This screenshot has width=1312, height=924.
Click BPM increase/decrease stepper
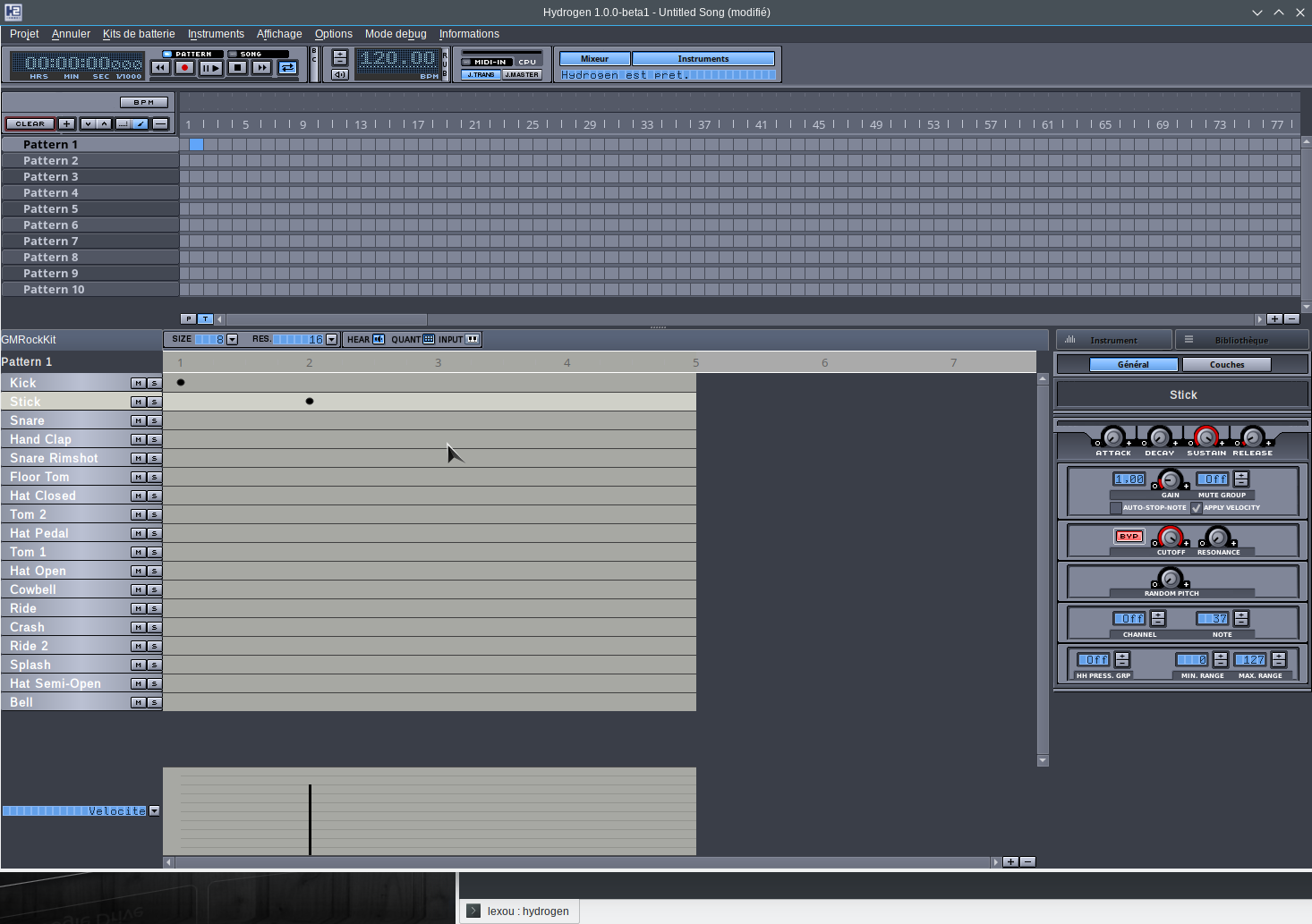[340, 58]
